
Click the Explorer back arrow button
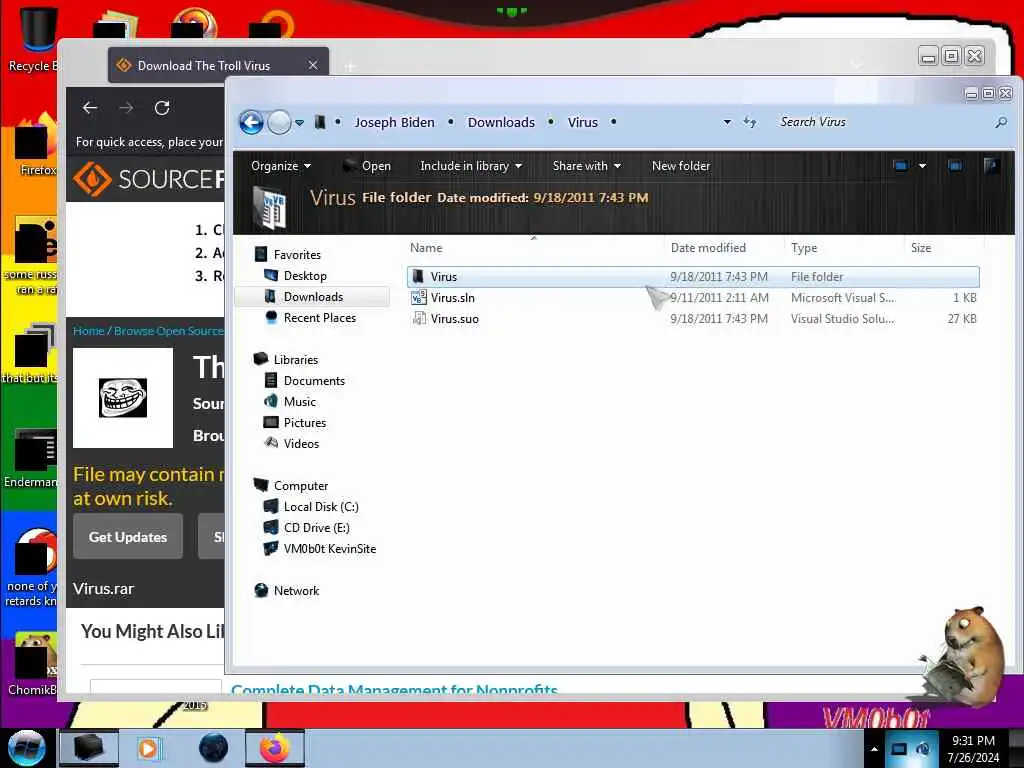tap(251, 122)
